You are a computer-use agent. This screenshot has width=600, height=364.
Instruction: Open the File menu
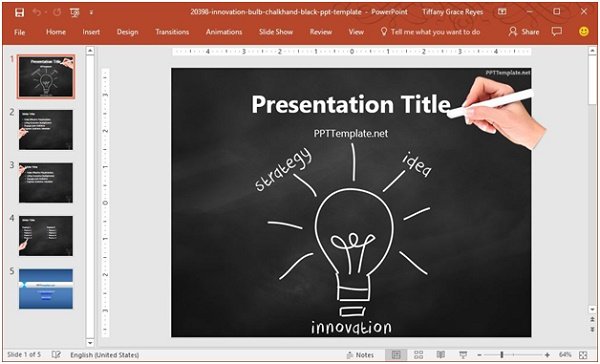20,33
